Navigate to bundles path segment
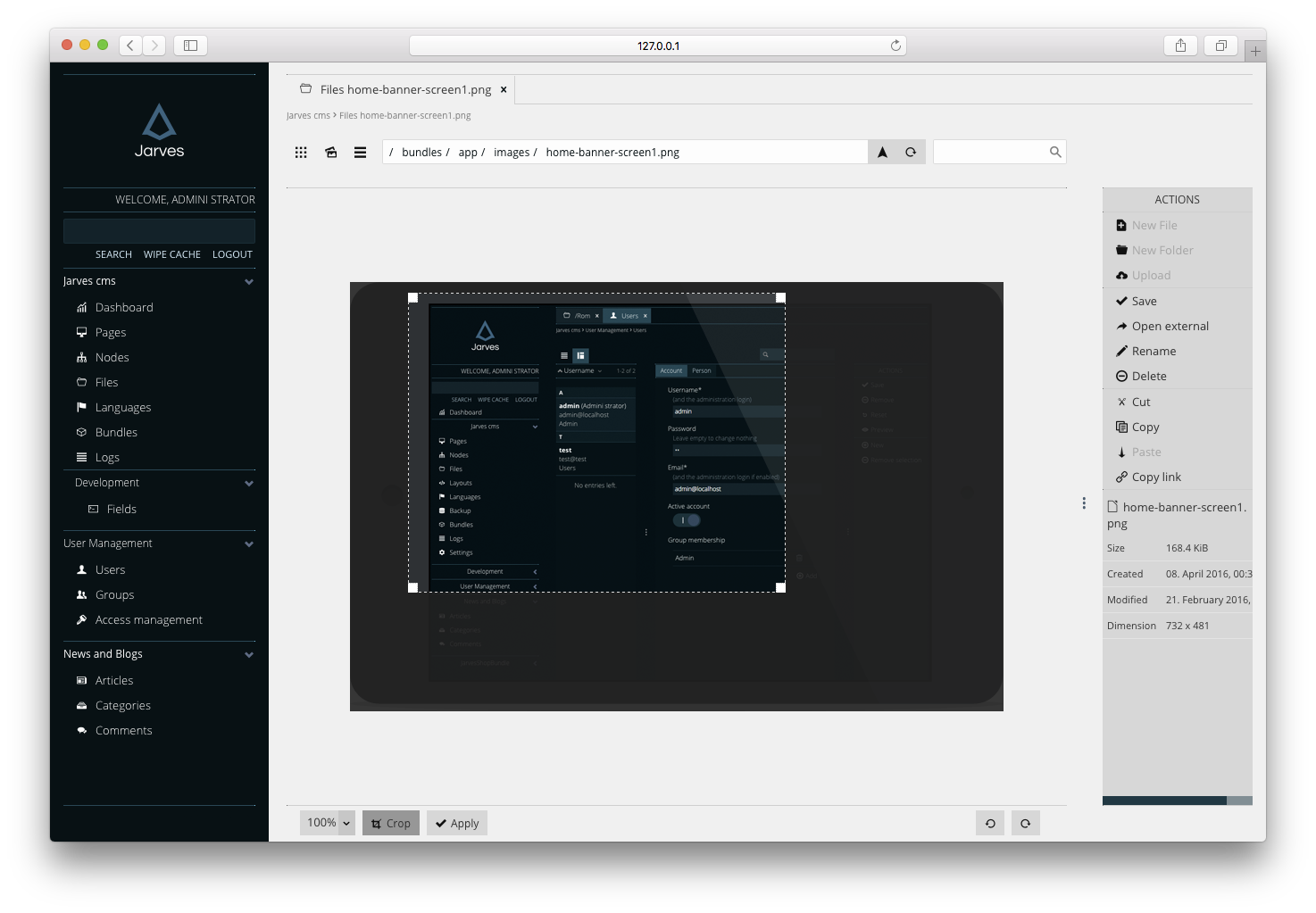The image size is (1316, 913). 421,153
